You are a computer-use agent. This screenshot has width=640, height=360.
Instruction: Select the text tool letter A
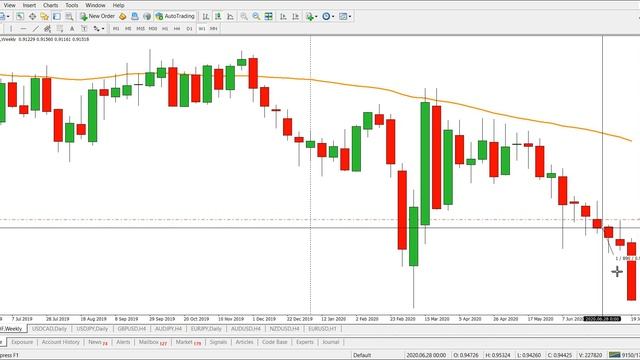[x=72, y=29]
